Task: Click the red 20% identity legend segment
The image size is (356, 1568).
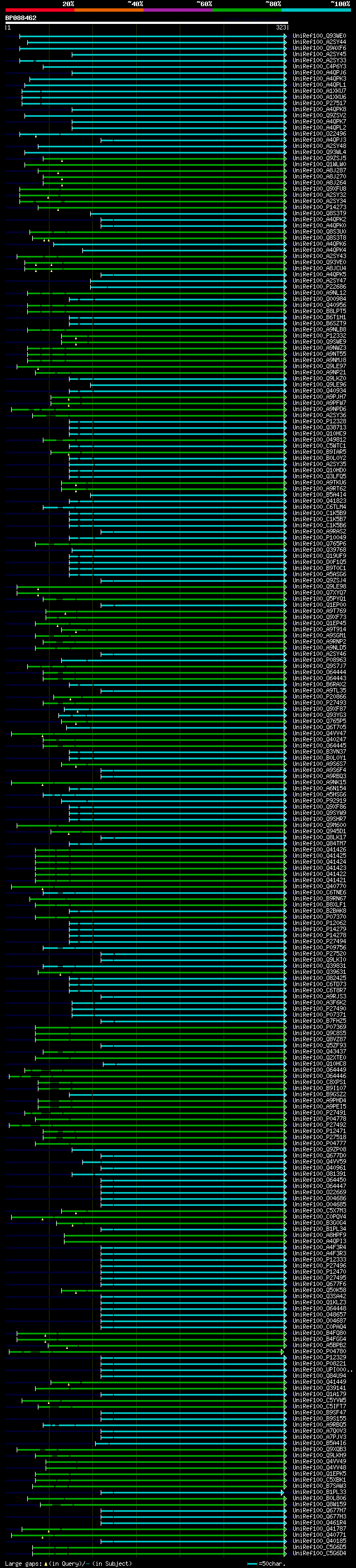Action: pos(39,10)
